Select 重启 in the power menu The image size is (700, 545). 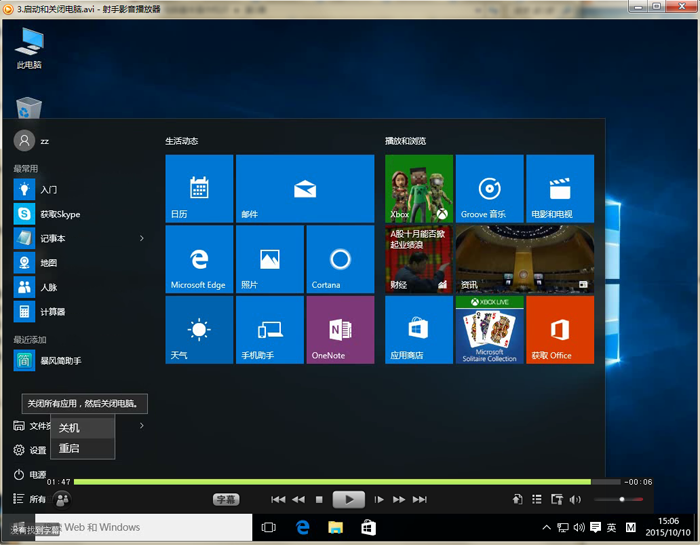(83, 448)
